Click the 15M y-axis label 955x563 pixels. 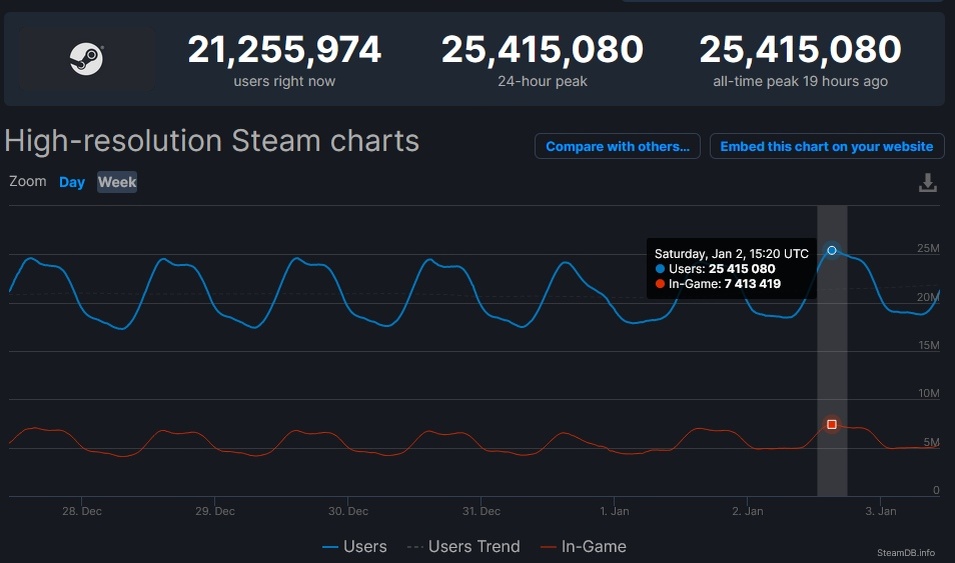pyautogui.click(x=928, y=345)
